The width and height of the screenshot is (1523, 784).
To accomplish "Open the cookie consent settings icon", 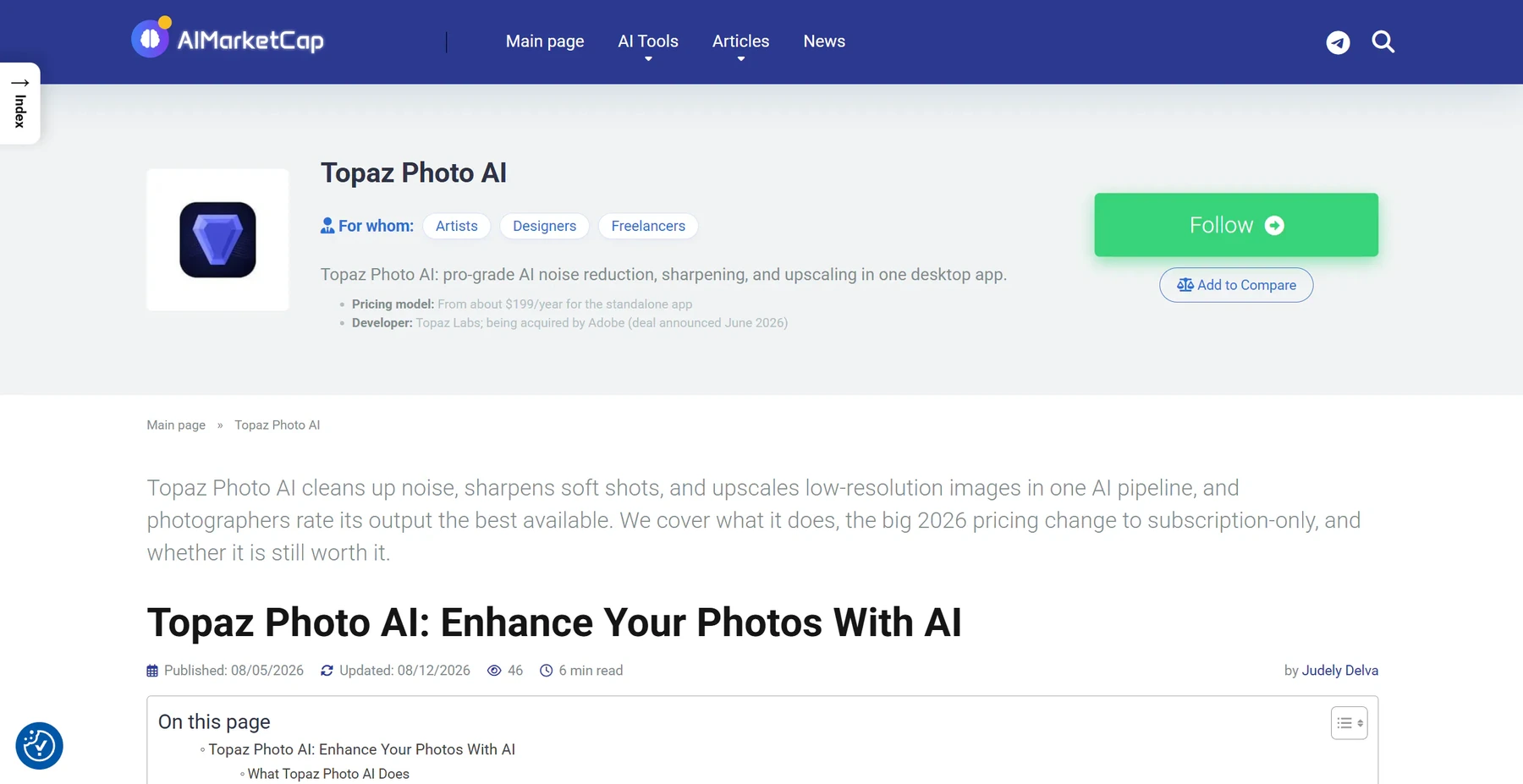I will (39, 746).
